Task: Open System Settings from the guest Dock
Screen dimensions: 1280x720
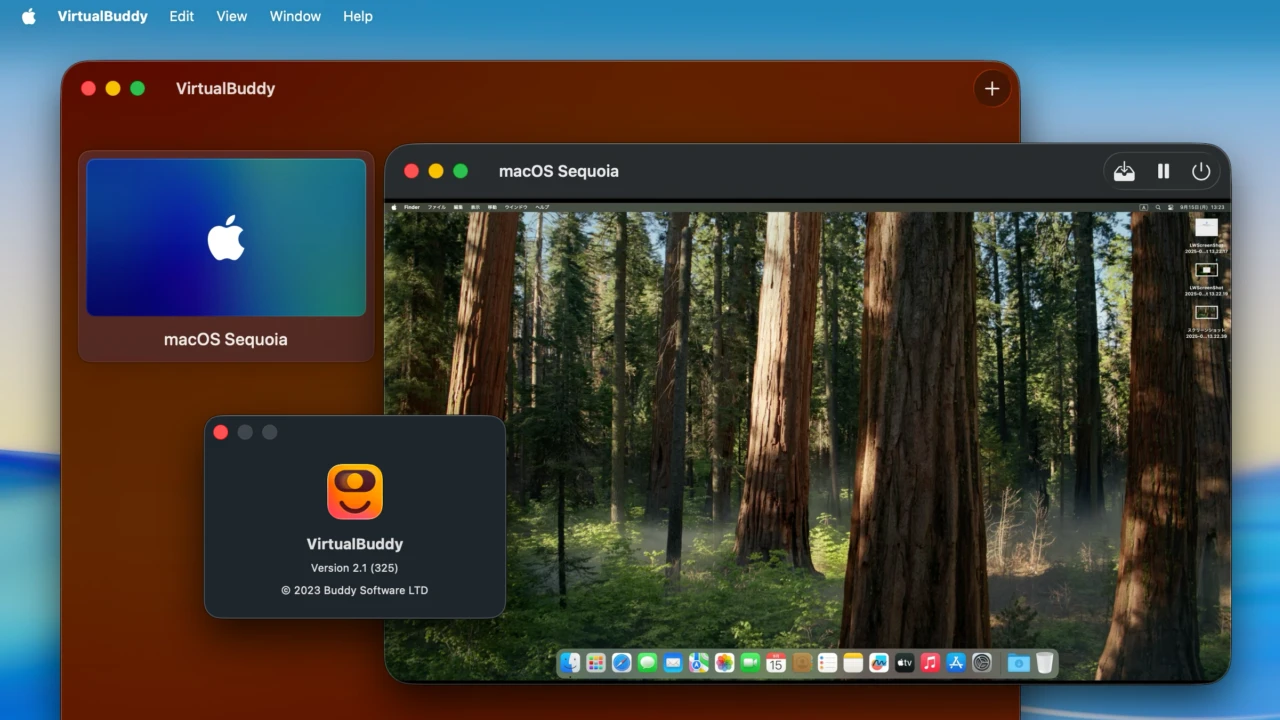Action: tap(980, 662)
